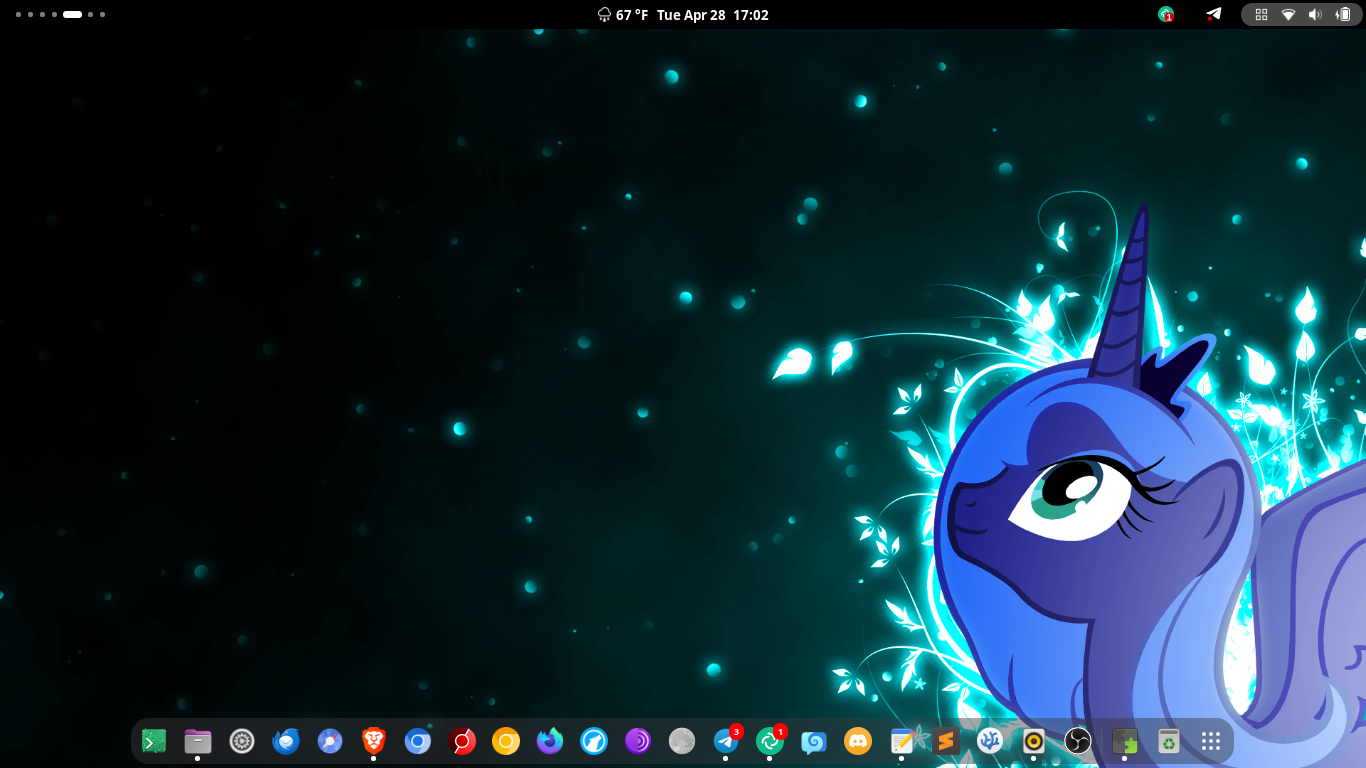Screen dimensions: 1366x768
Task: Show Applications grid button
Action: (x=1211, y=741)
